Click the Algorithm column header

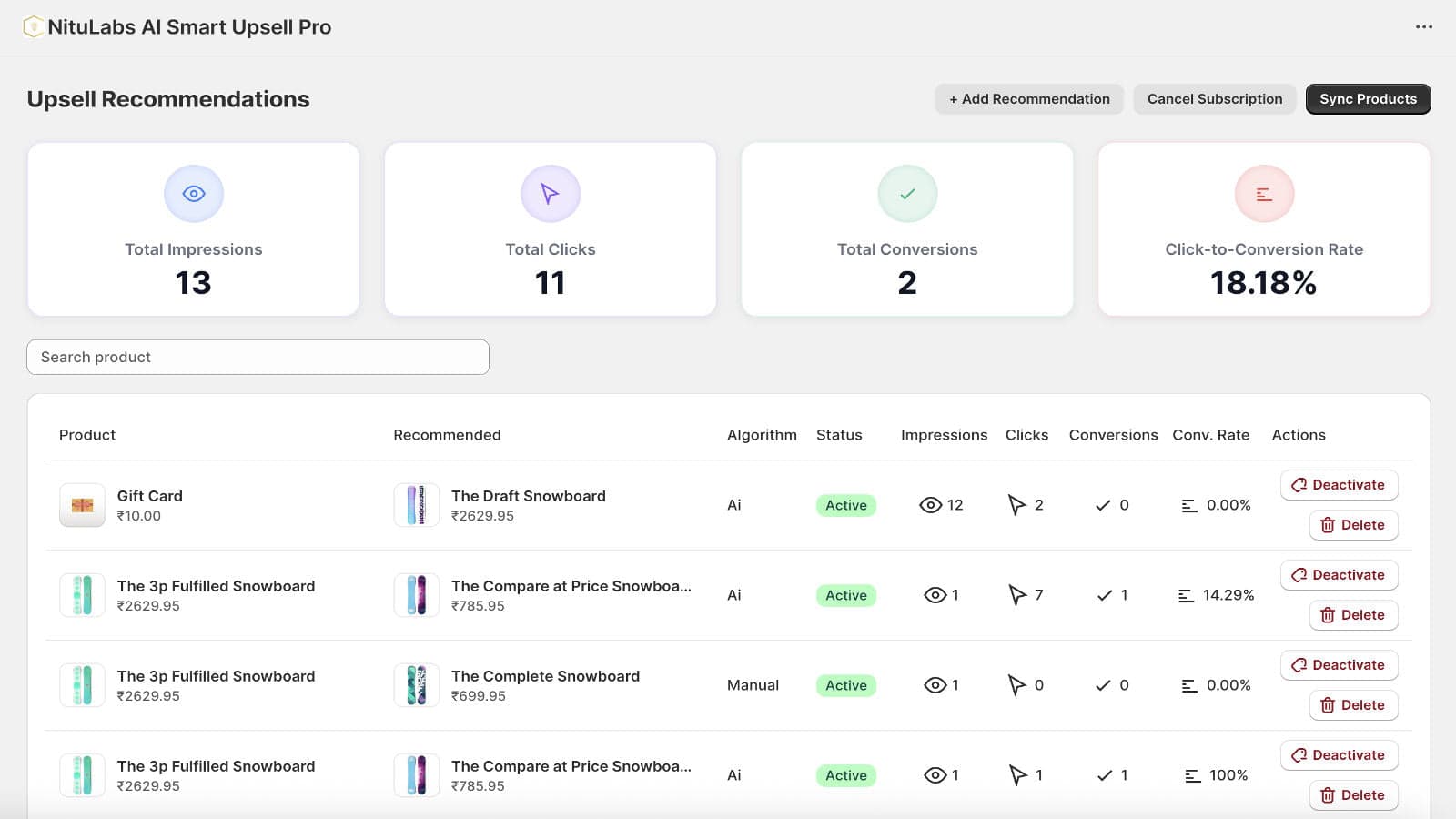[762, 435]
